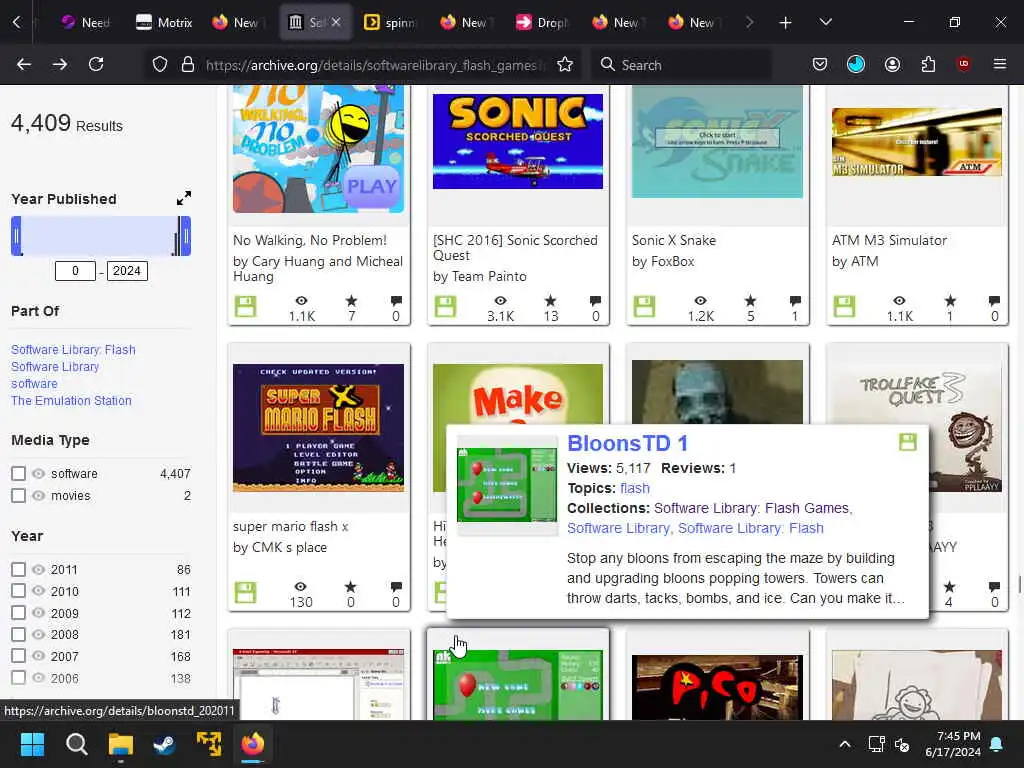Switch to the Dropbox tab
Image resolution: width=1024 pixels, height=768 pixels.
click(x=541, y=23)
